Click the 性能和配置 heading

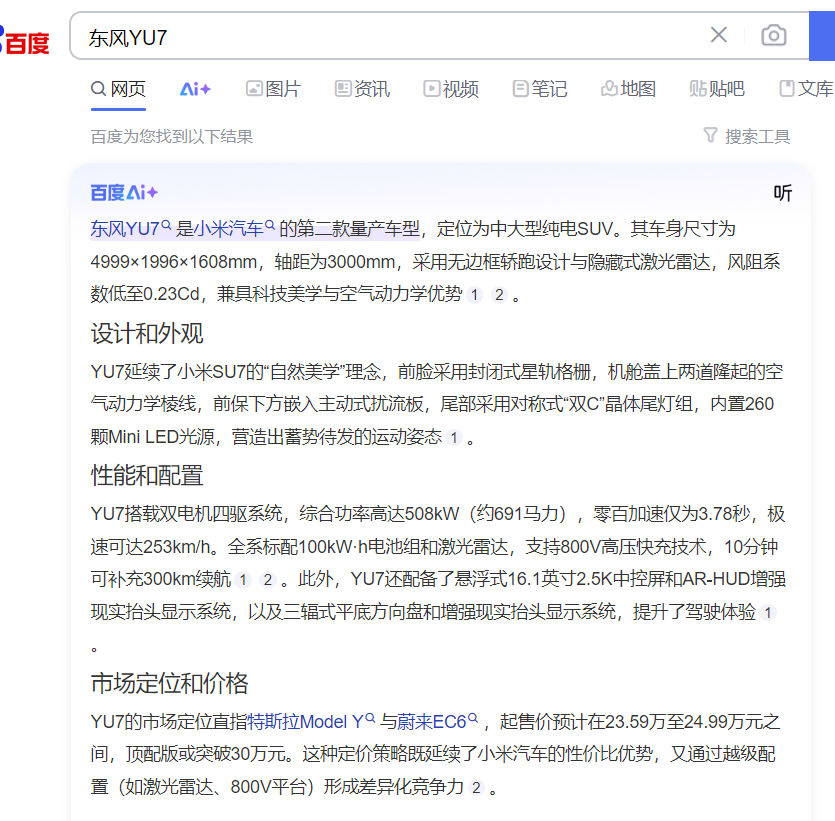click(146, 475)
